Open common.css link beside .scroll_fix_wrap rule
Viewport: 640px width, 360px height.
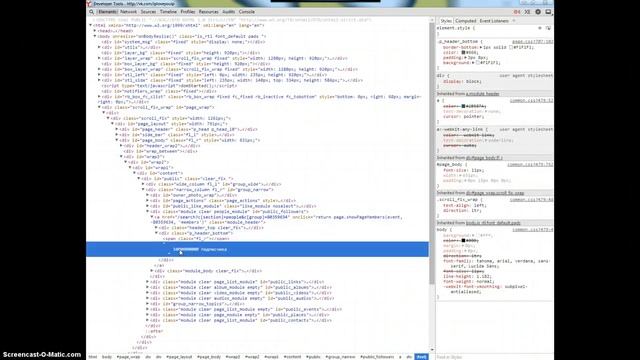[x=531, y=200]
